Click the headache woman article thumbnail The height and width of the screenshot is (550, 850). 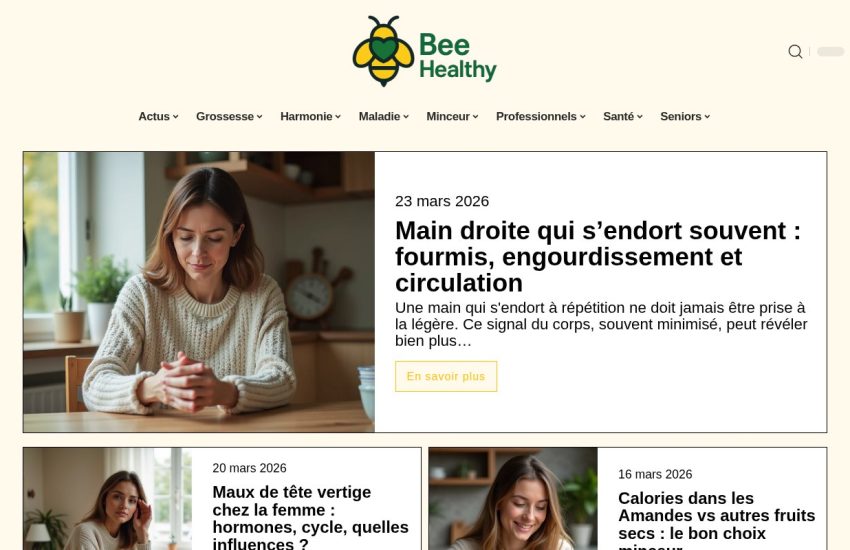[107, 499]
